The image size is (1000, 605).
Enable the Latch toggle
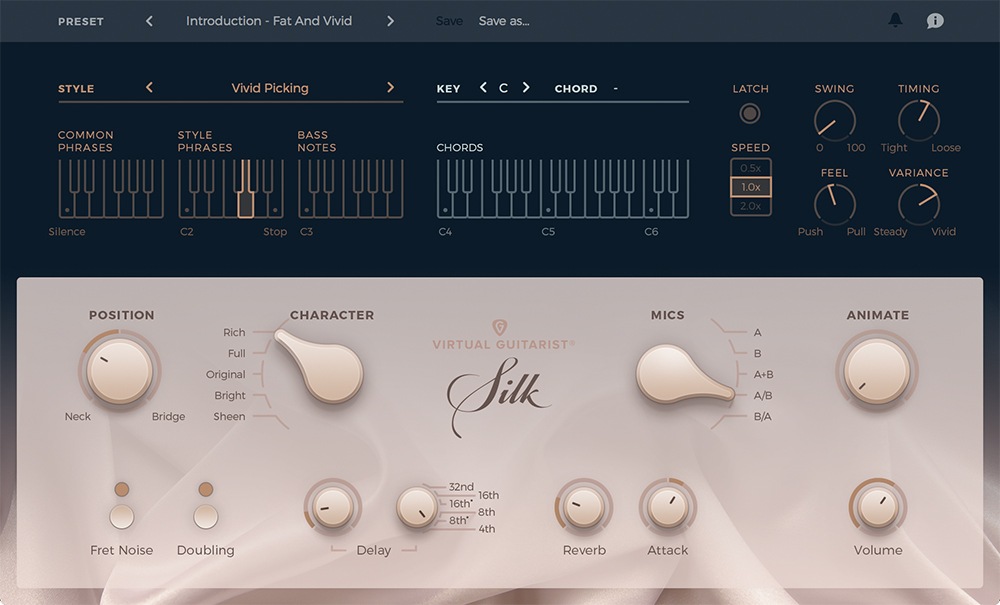[x=750, y=113]
